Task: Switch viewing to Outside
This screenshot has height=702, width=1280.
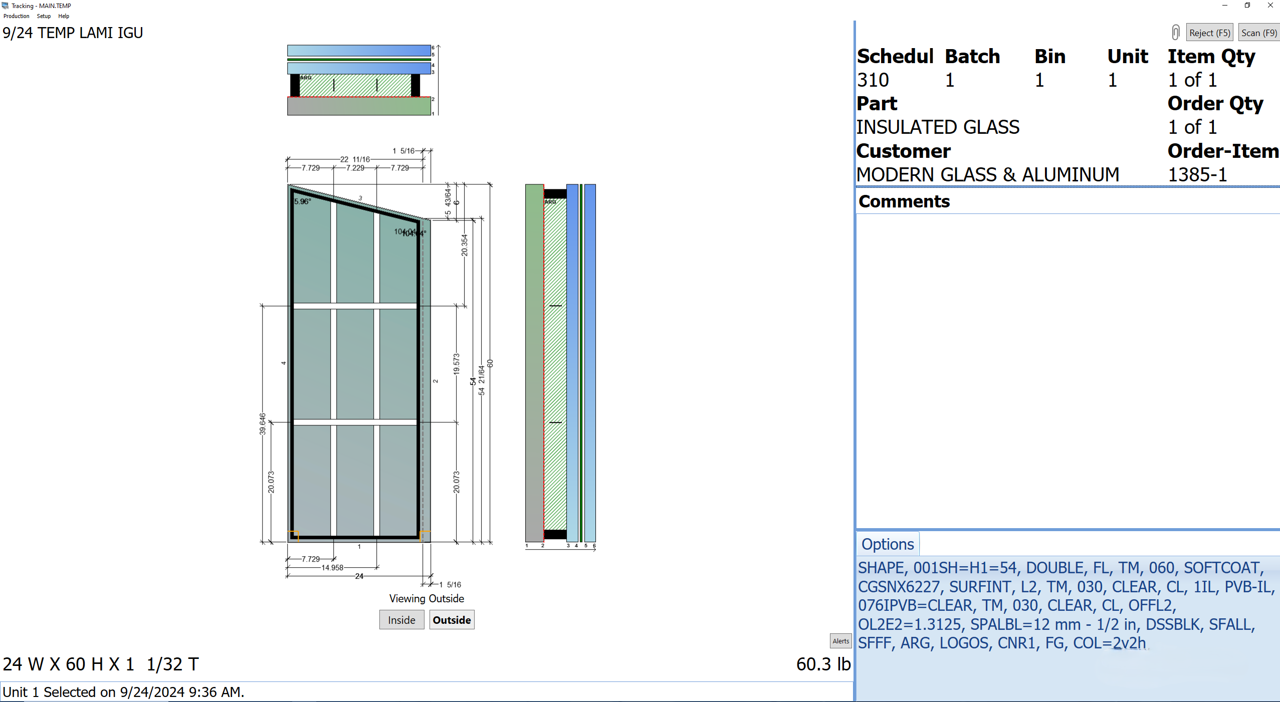Action: point(451,619)
